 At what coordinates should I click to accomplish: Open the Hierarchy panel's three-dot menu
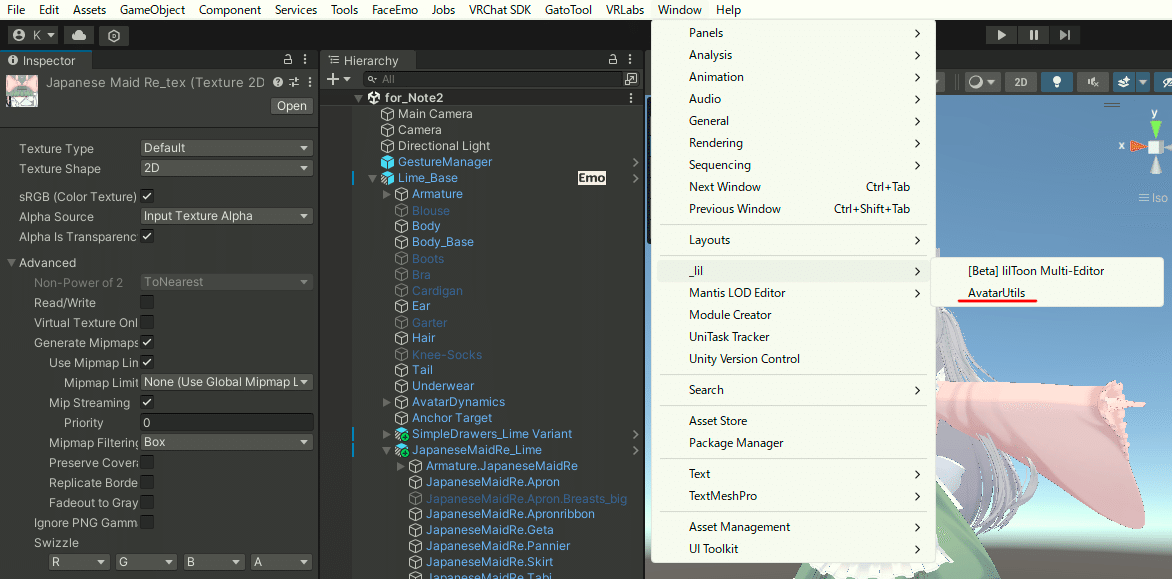coord(630,60)
